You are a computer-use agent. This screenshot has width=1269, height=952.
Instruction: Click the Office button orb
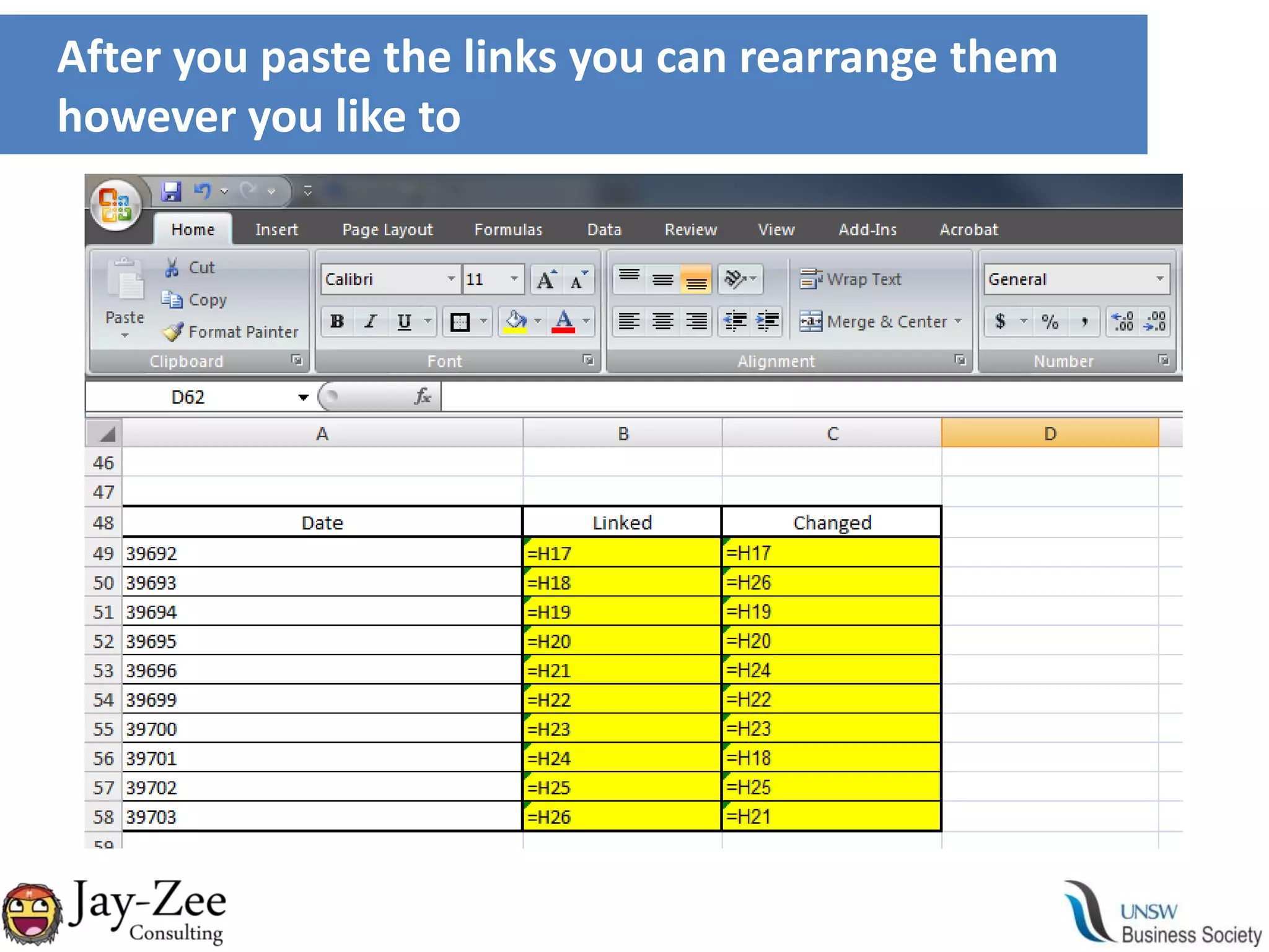tap(116, 204)
